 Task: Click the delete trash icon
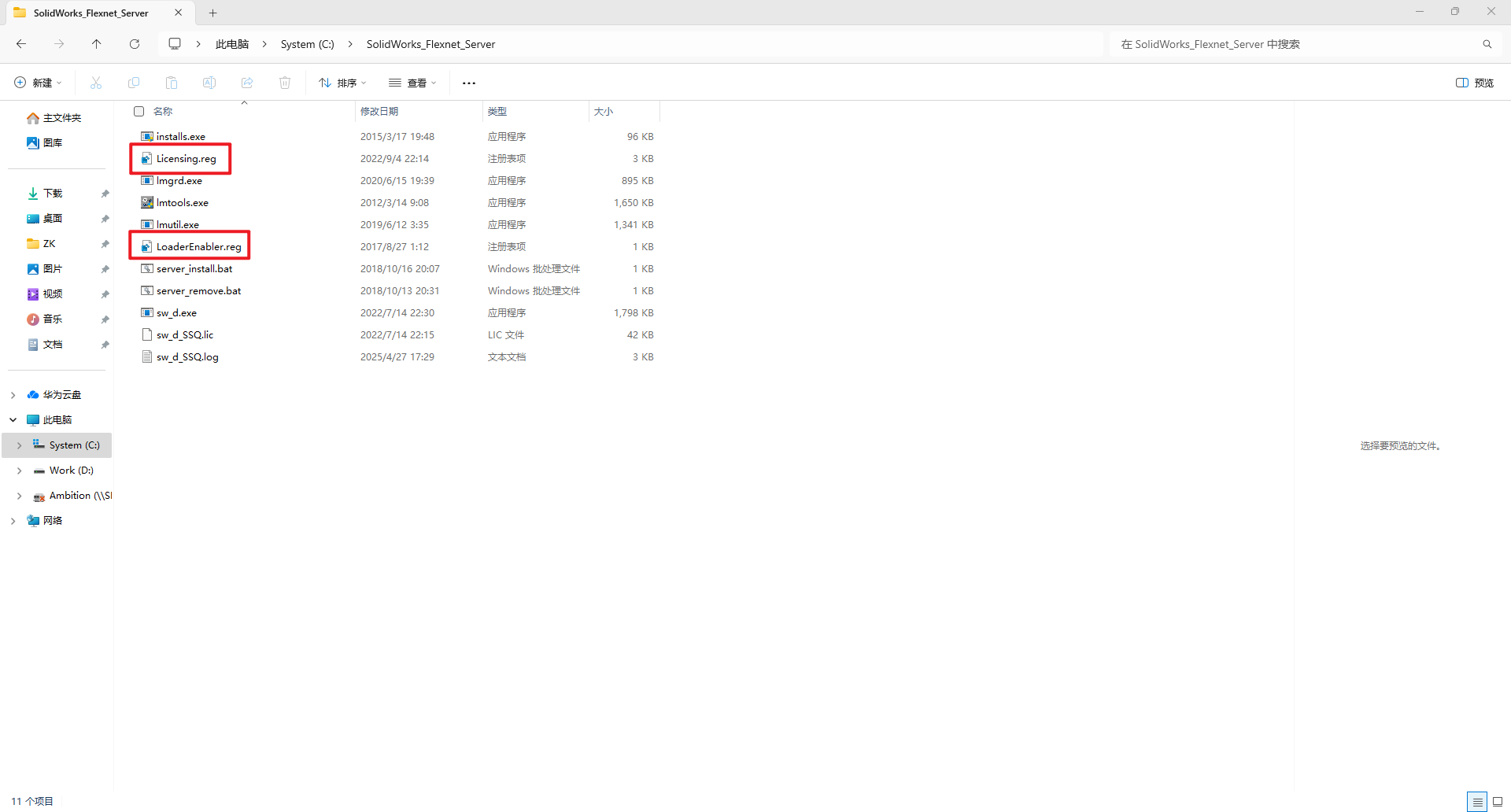click(x=285, y=83)
